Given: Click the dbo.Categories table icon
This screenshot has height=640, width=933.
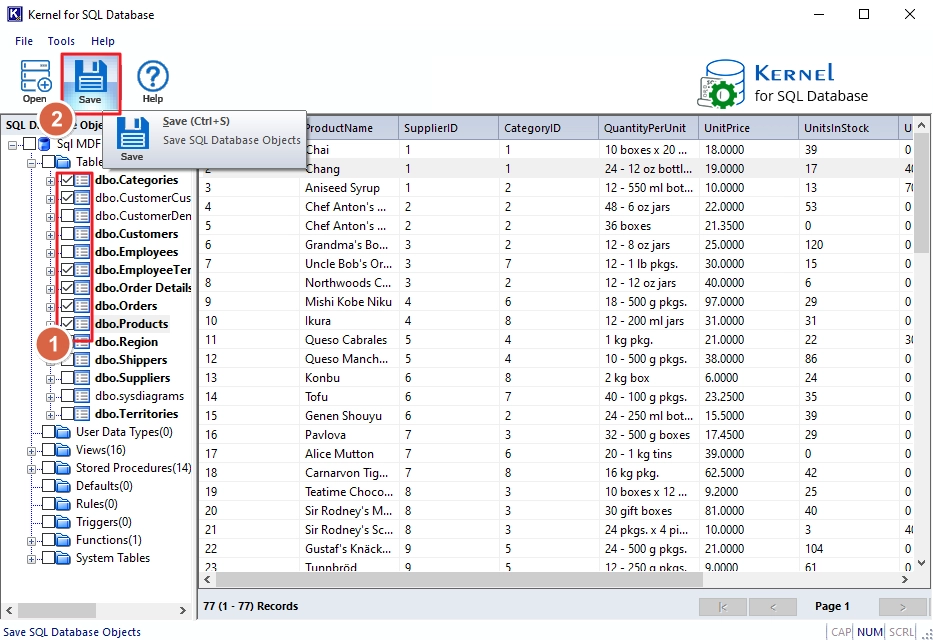Looking at the screenshot, I should pyautogui.click(x=82, y=180).
